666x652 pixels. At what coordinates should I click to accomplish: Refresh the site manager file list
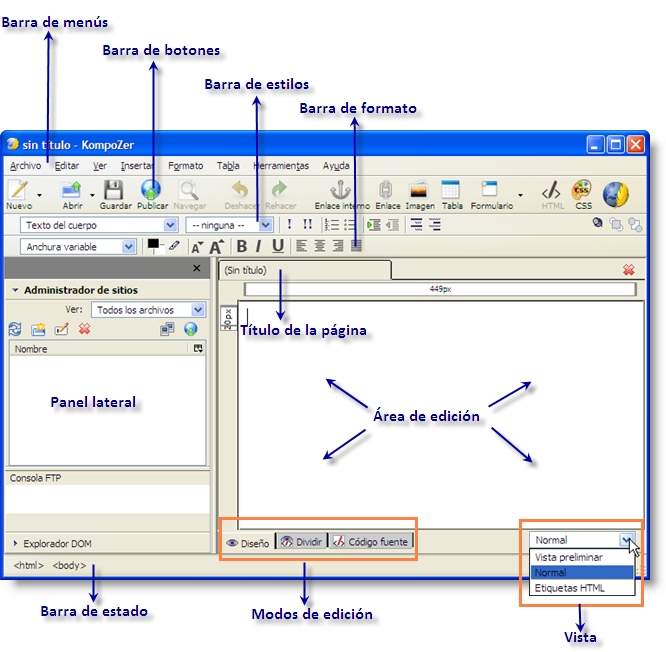point(15,329)
